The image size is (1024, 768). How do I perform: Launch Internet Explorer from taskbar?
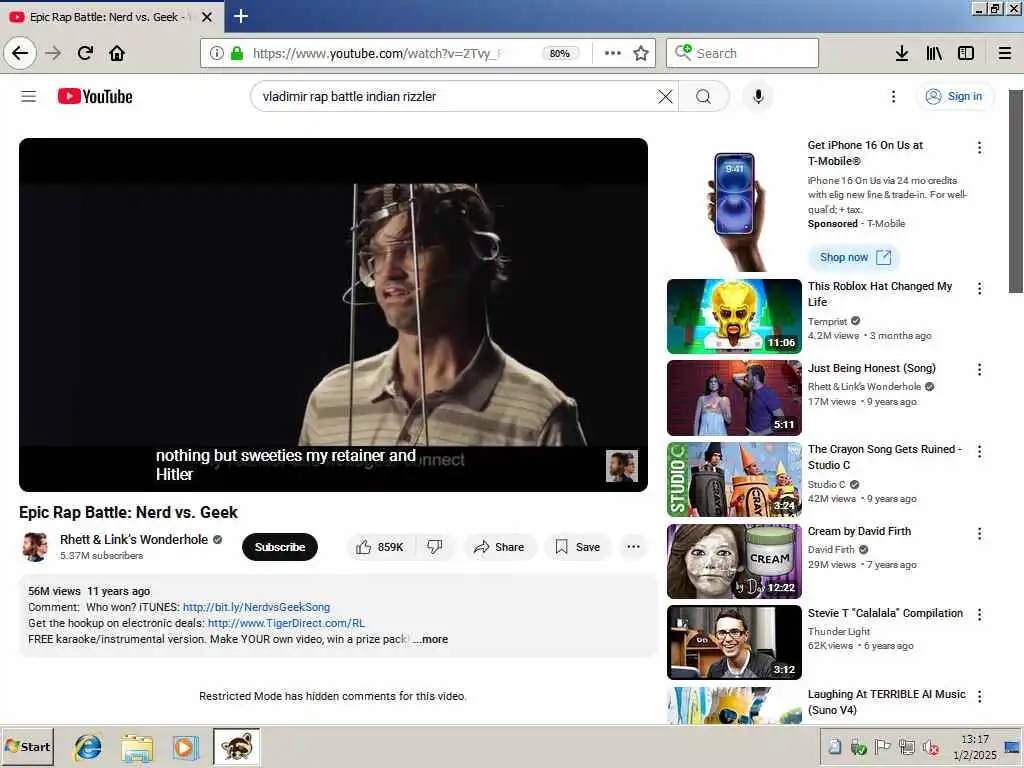coord(88,747)
